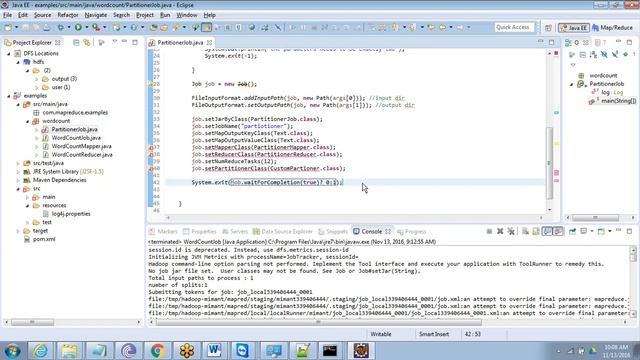
Task: Switch to the Servers tab
Action: pyautogui.click(x=235, y=231)
